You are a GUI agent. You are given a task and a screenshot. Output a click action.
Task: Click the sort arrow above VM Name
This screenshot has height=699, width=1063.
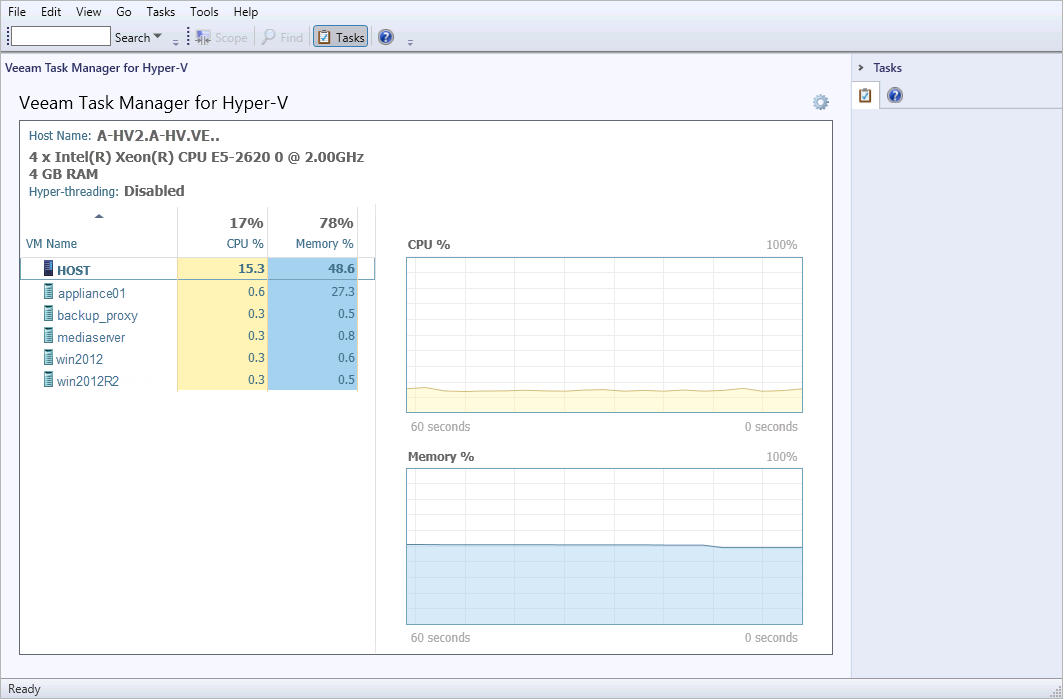click(x=99, y=216)
